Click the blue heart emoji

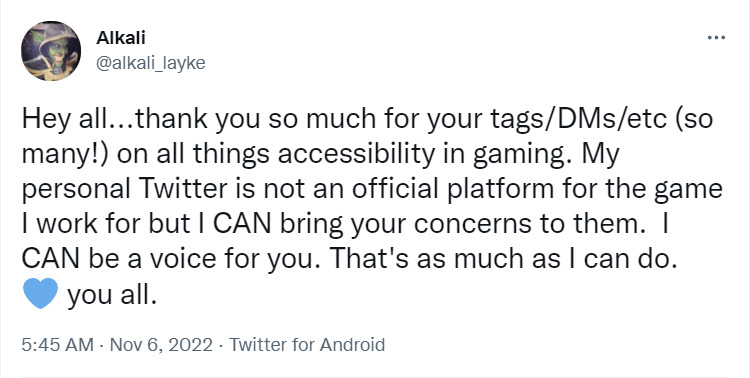pyautogui.click(x=40, y=293)
